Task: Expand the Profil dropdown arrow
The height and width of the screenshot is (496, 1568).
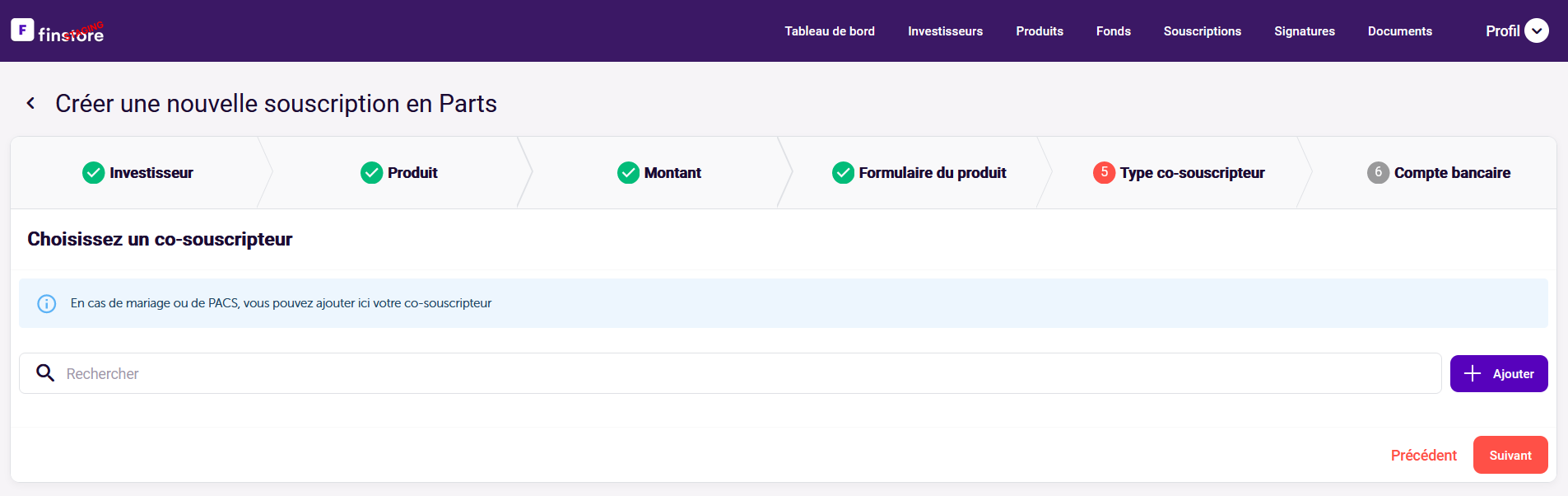Action: tap(1536, 30)
